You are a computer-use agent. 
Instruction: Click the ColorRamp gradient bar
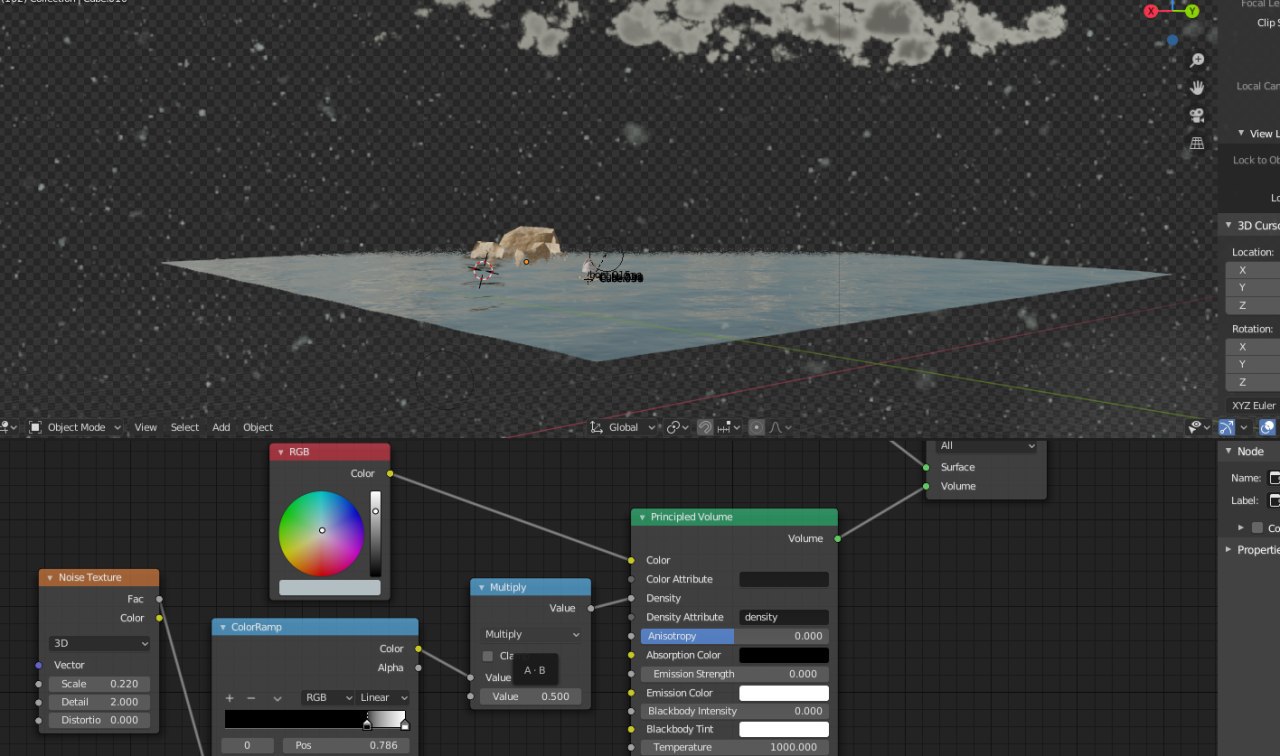[315, 719]
